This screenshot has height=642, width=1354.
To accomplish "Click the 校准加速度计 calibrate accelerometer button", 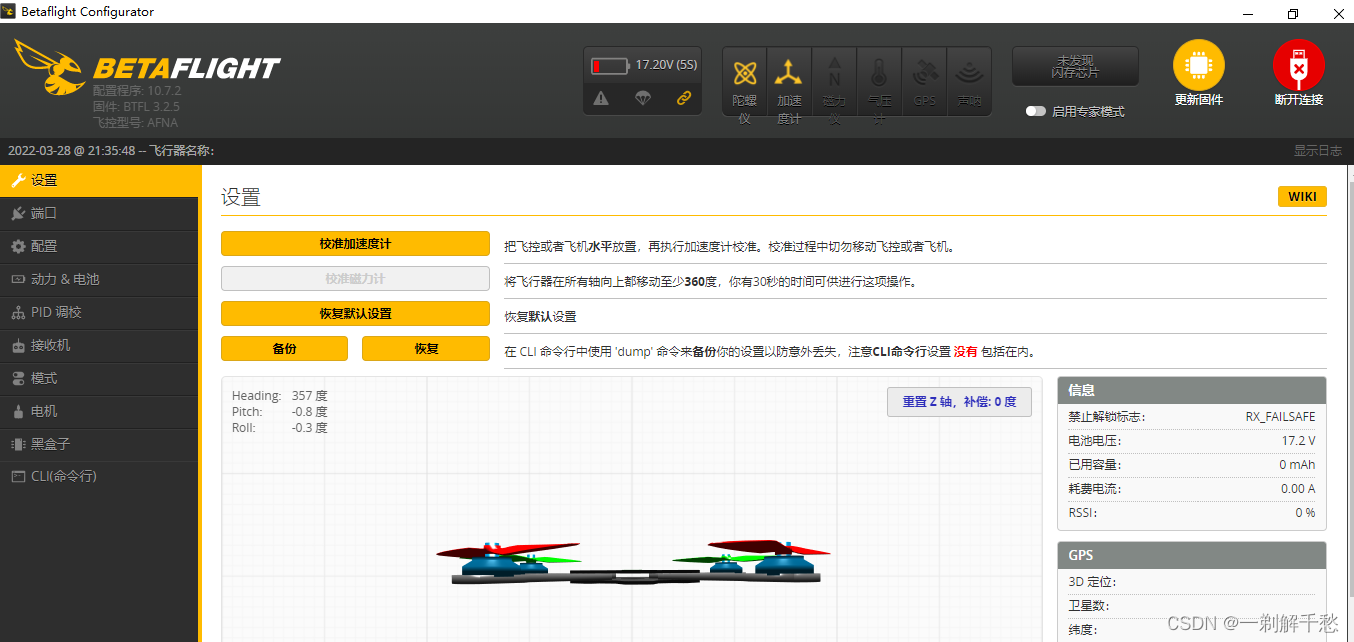I will 355,244.
